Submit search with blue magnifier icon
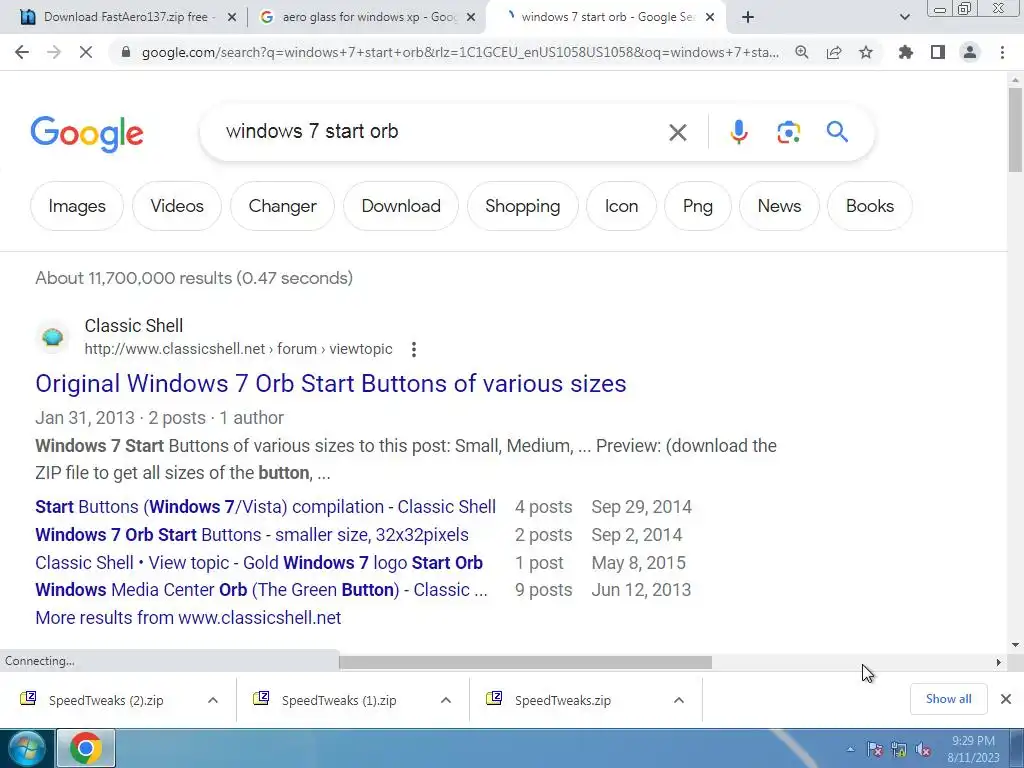Screen dimensions: 1024x768 [837, 133]
